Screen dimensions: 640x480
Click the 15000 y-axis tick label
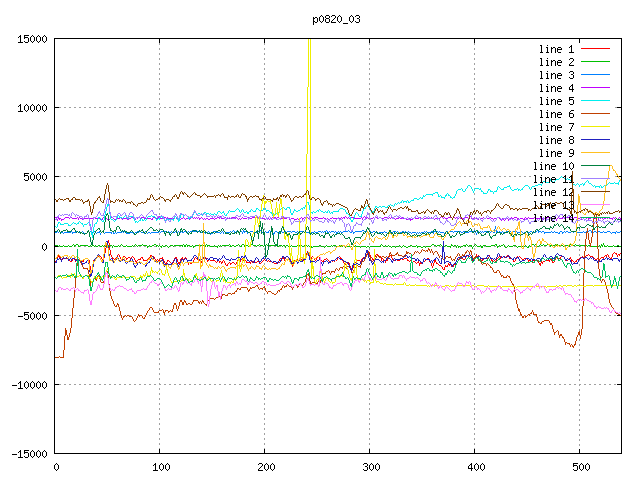[x=32, y=39]
